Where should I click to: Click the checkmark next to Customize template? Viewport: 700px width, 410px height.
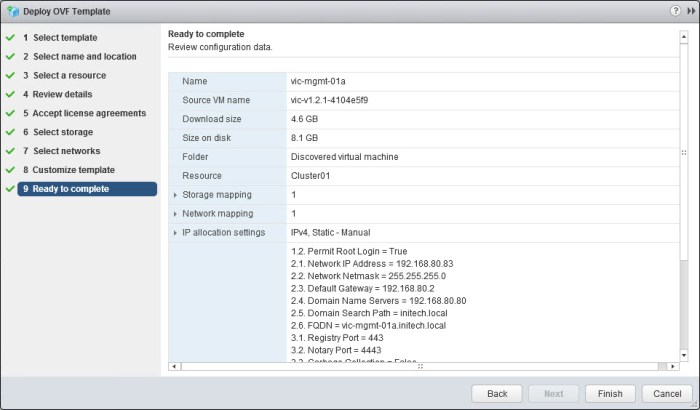click(9, 170)
